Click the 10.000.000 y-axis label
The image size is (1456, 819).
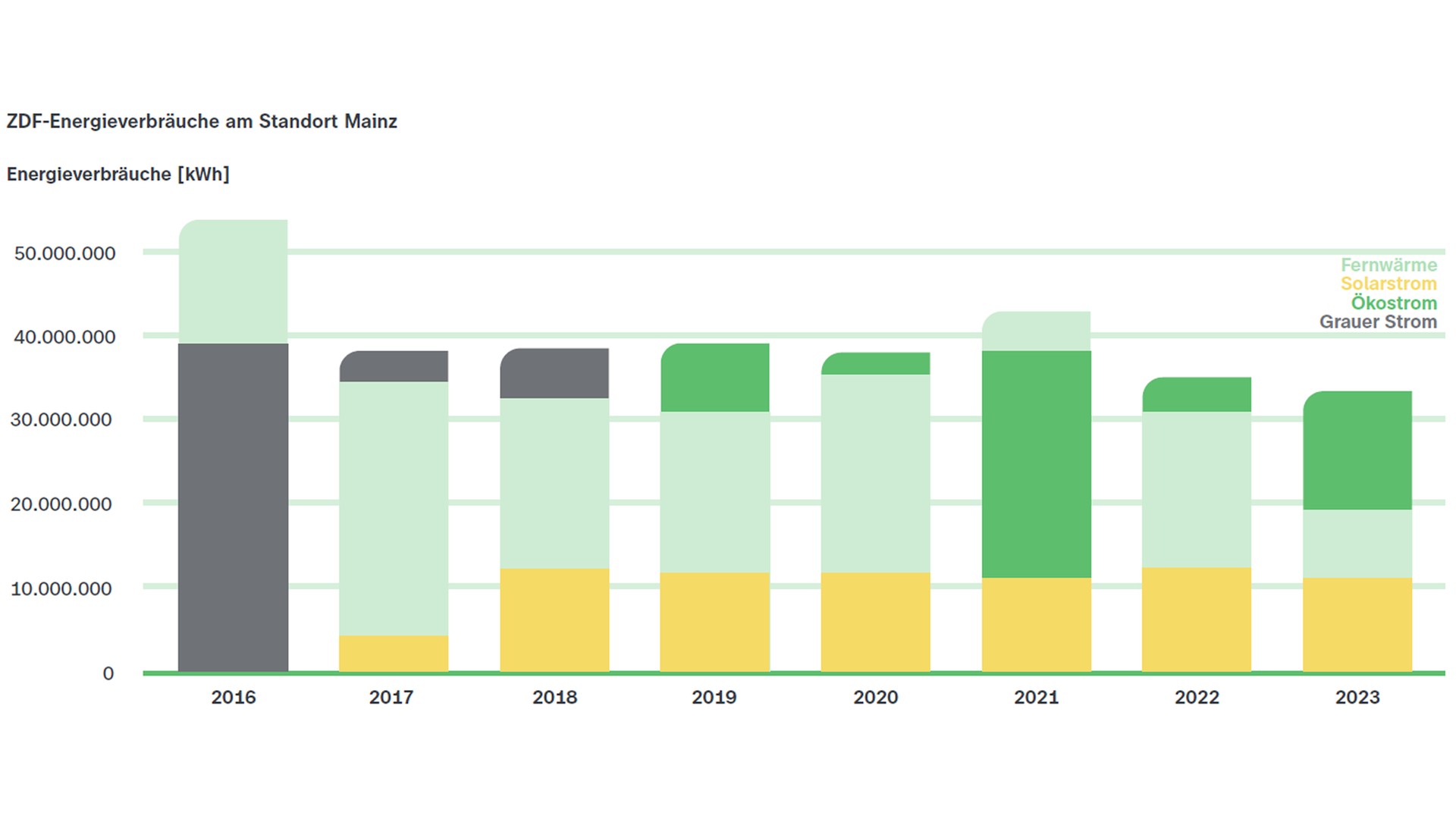click(61, 588)
